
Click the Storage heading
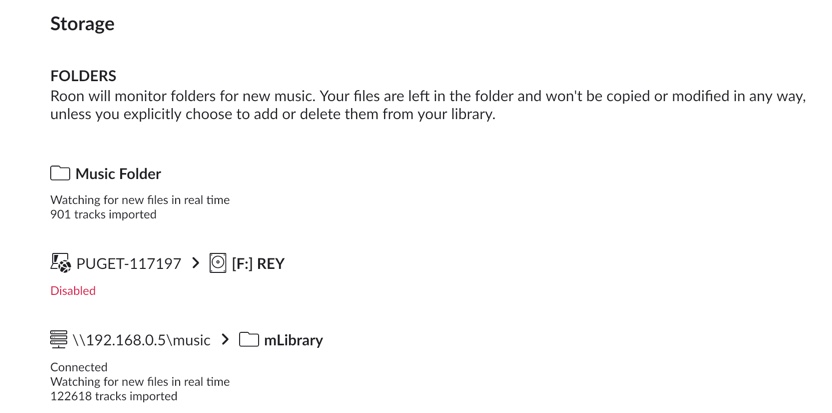tap(82, 24)
